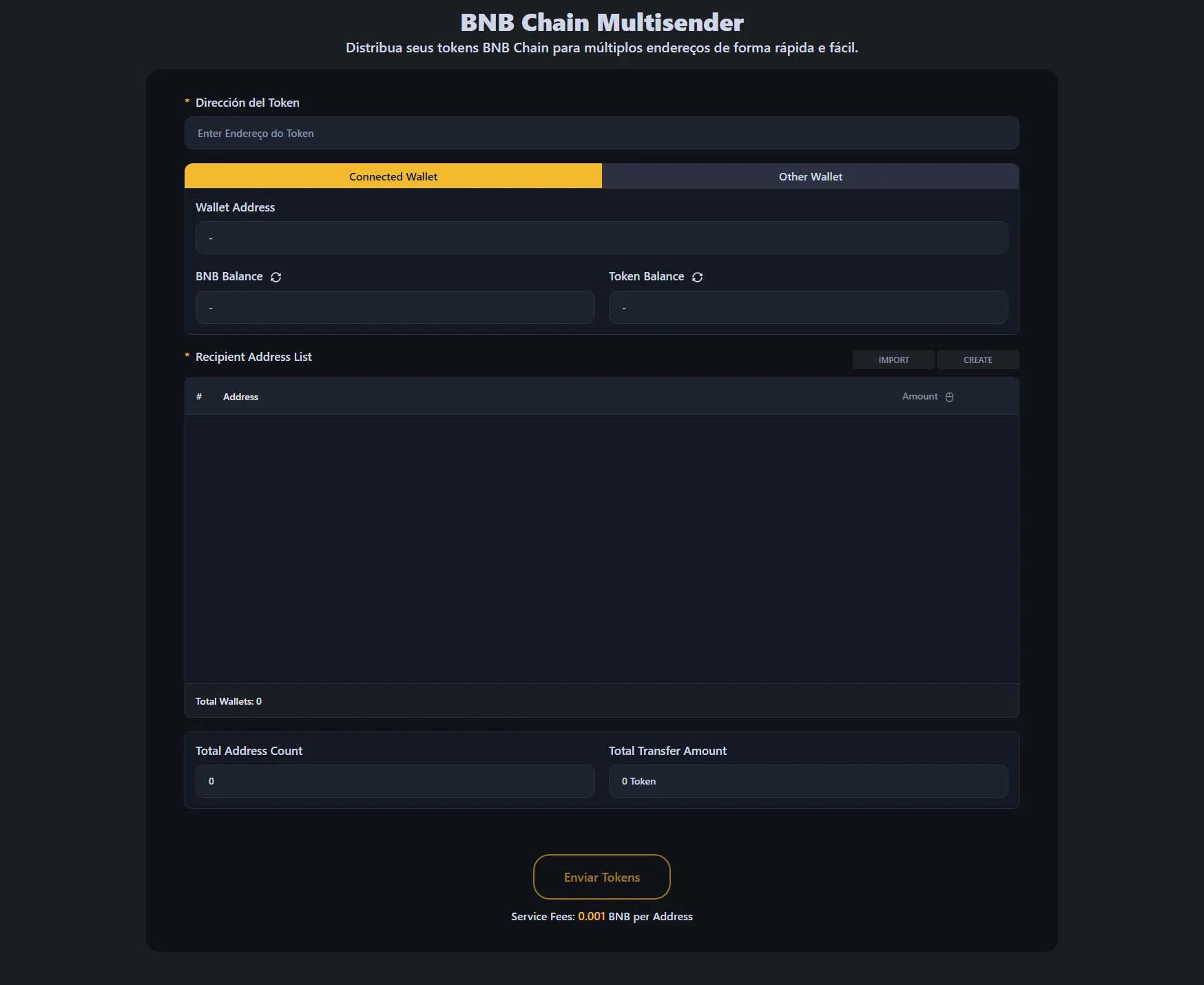Select the Other Wallet tab

coord(810,176)
